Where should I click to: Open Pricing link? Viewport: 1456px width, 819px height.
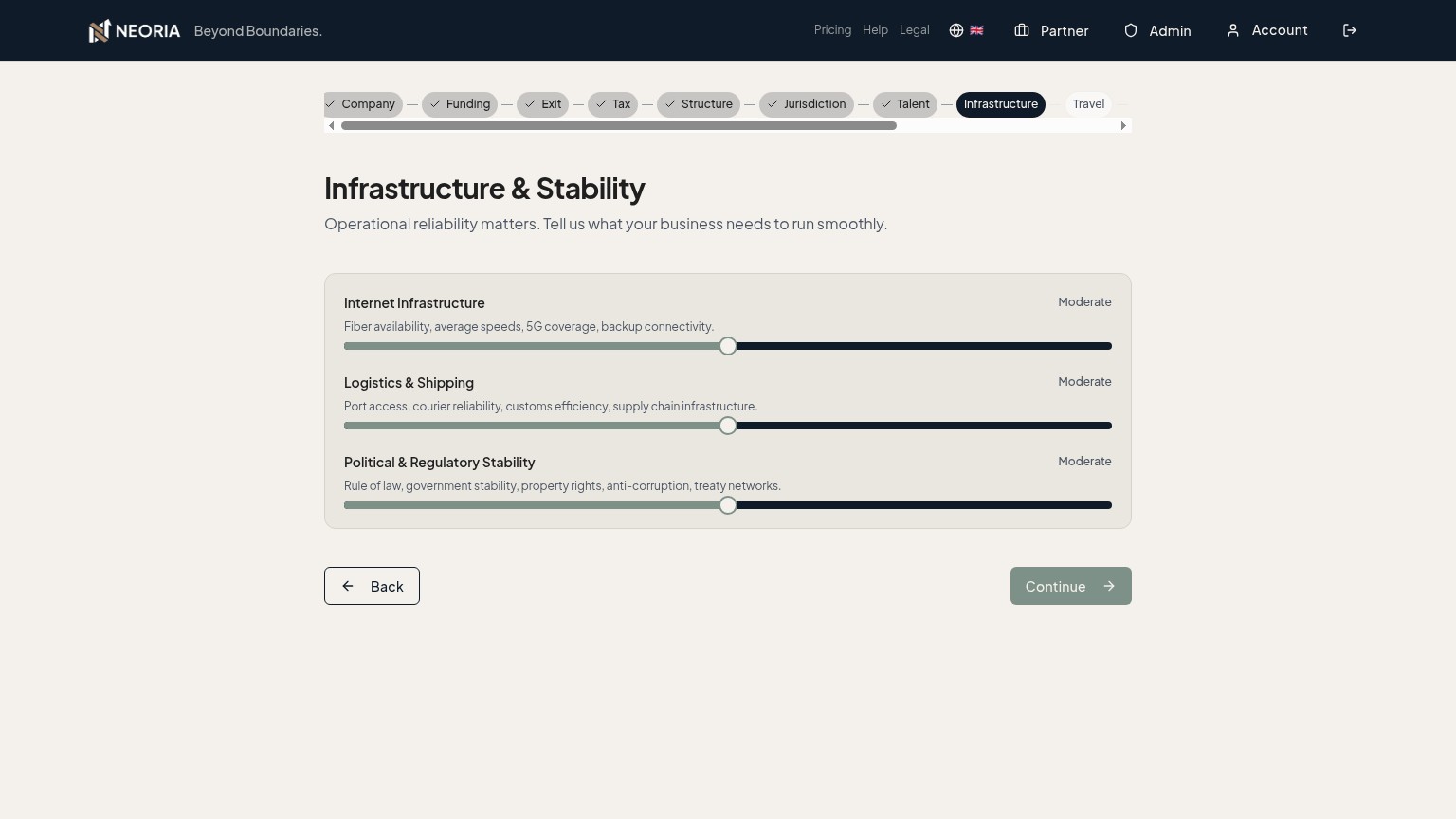click(x=832, y=30)
